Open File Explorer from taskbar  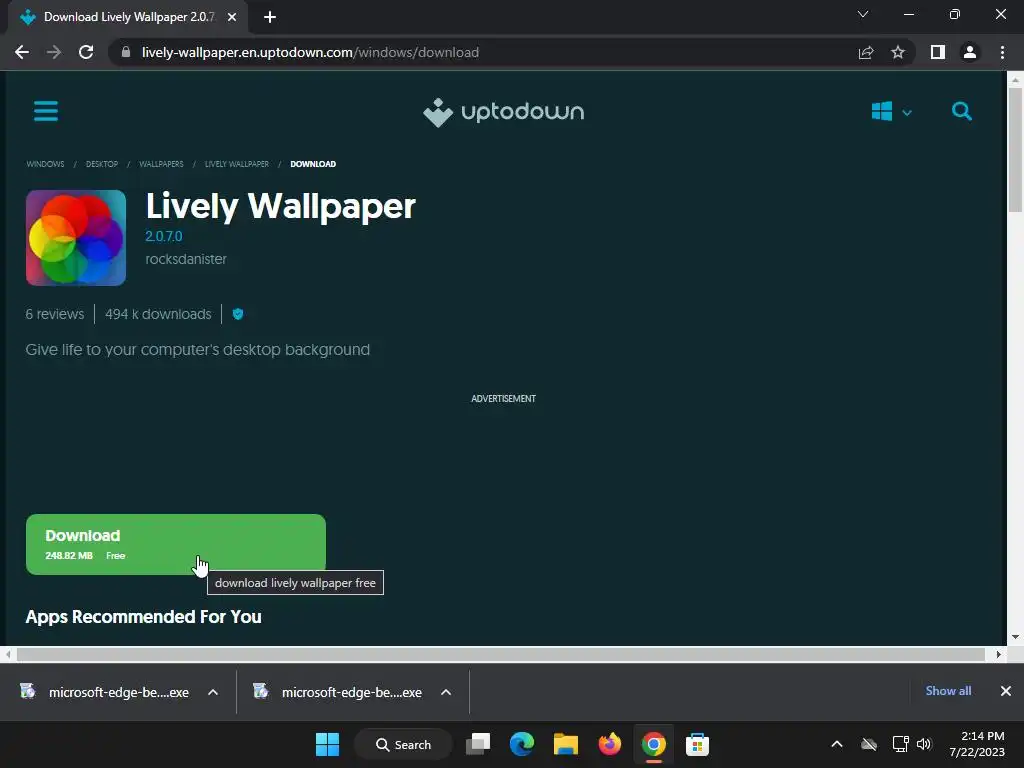click(566, 744)
